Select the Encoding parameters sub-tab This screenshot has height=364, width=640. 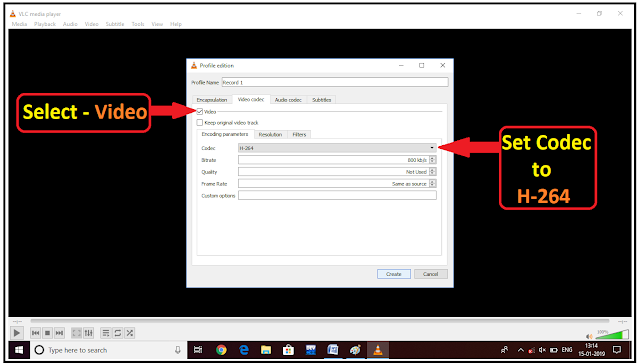(x=225, y=134)
